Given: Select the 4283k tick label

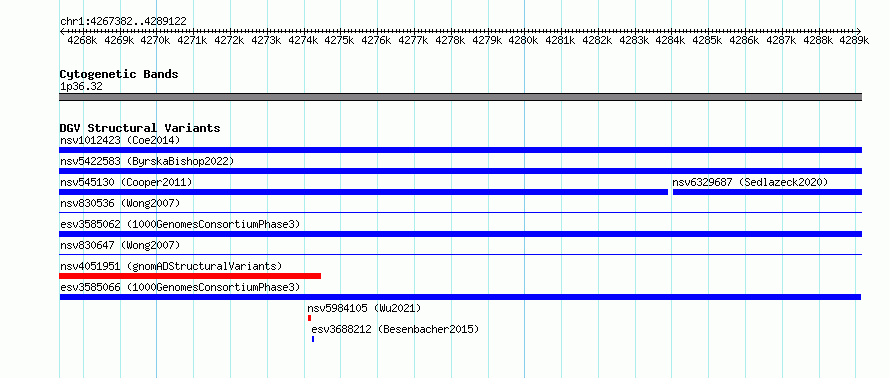Looking at the screenshot, I should [x=633, y=40].
